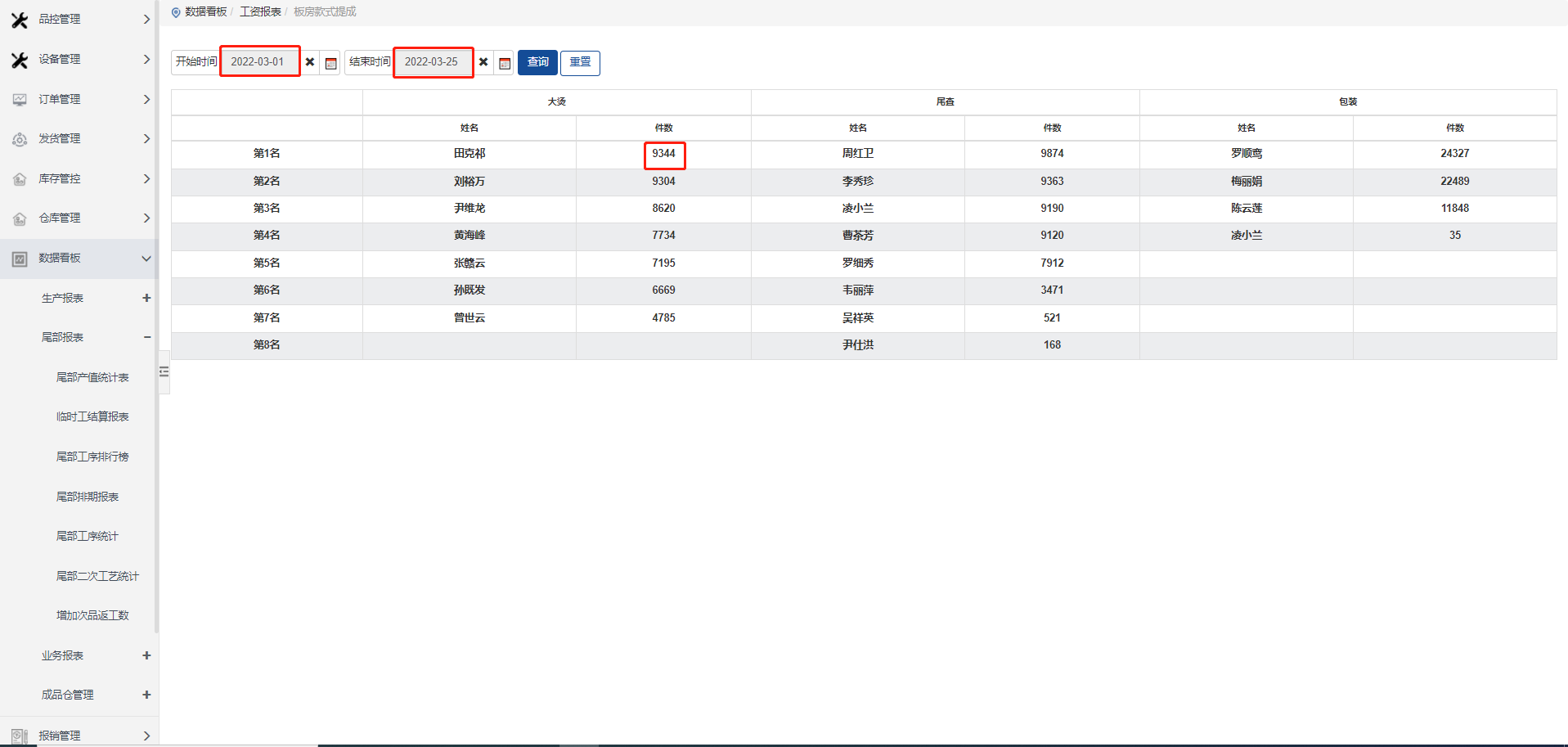Expand the 生产报表 submenu plus
The image size is (1568, 747).
click(x=146, y=298)
